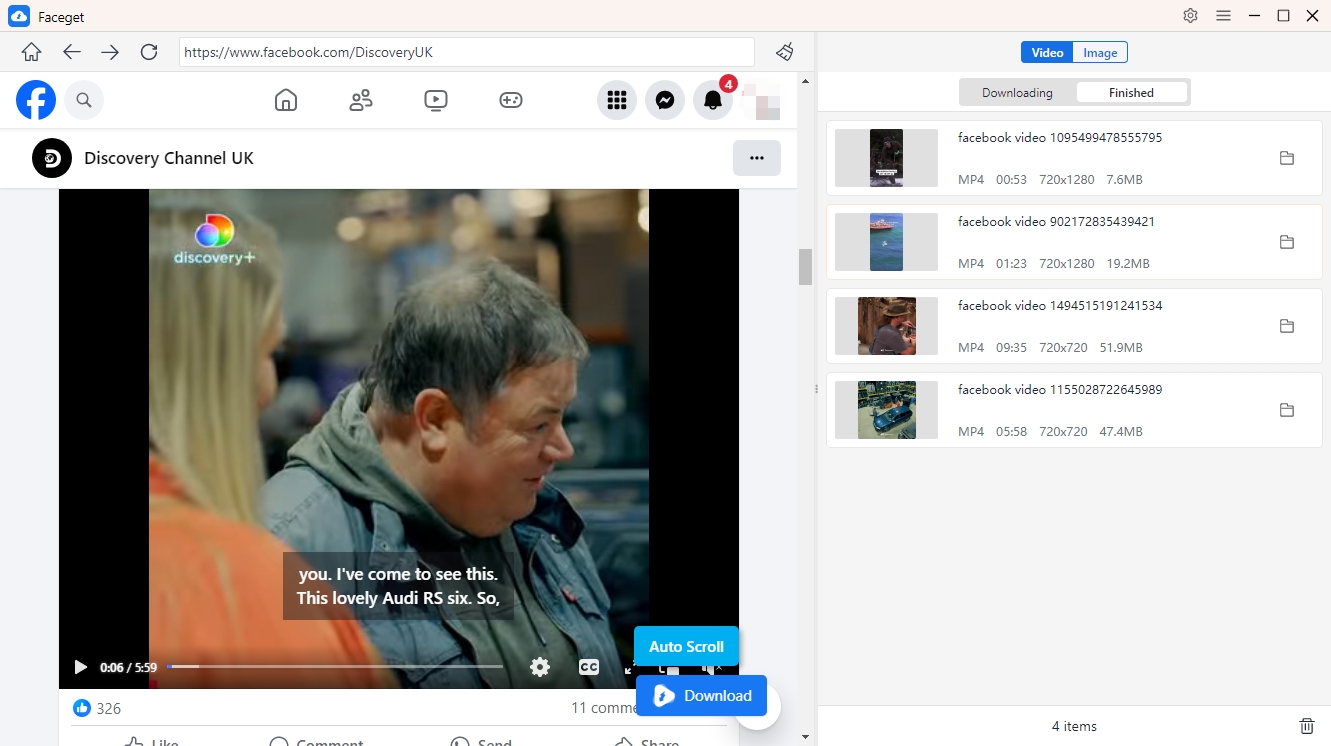Select title 'facebook video 1494515191241534'
Image resolution: width=1331 pixels, height=746 pixels.
click(1060, 306)
